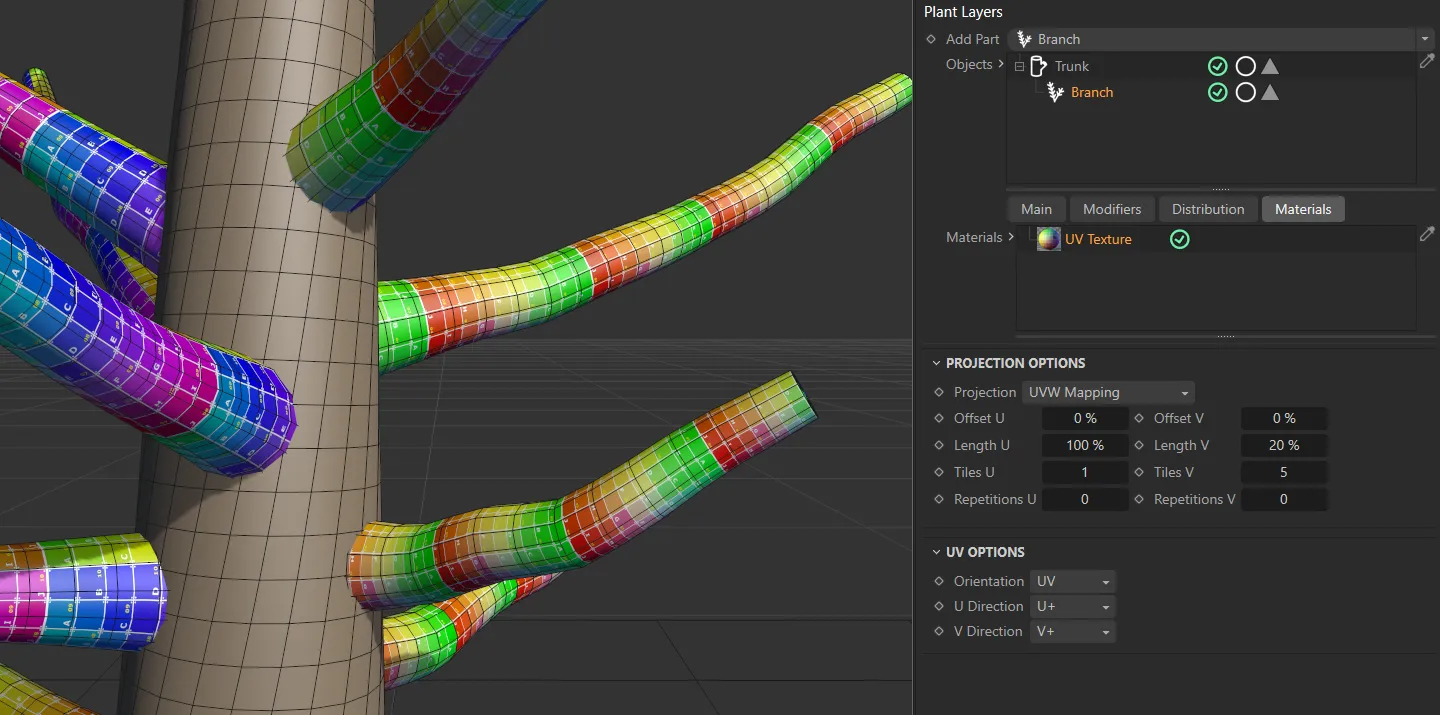Click the gray triangle icon on Branch row
This screenshot has height=715, width=1440.
(x=1270, y=92)
